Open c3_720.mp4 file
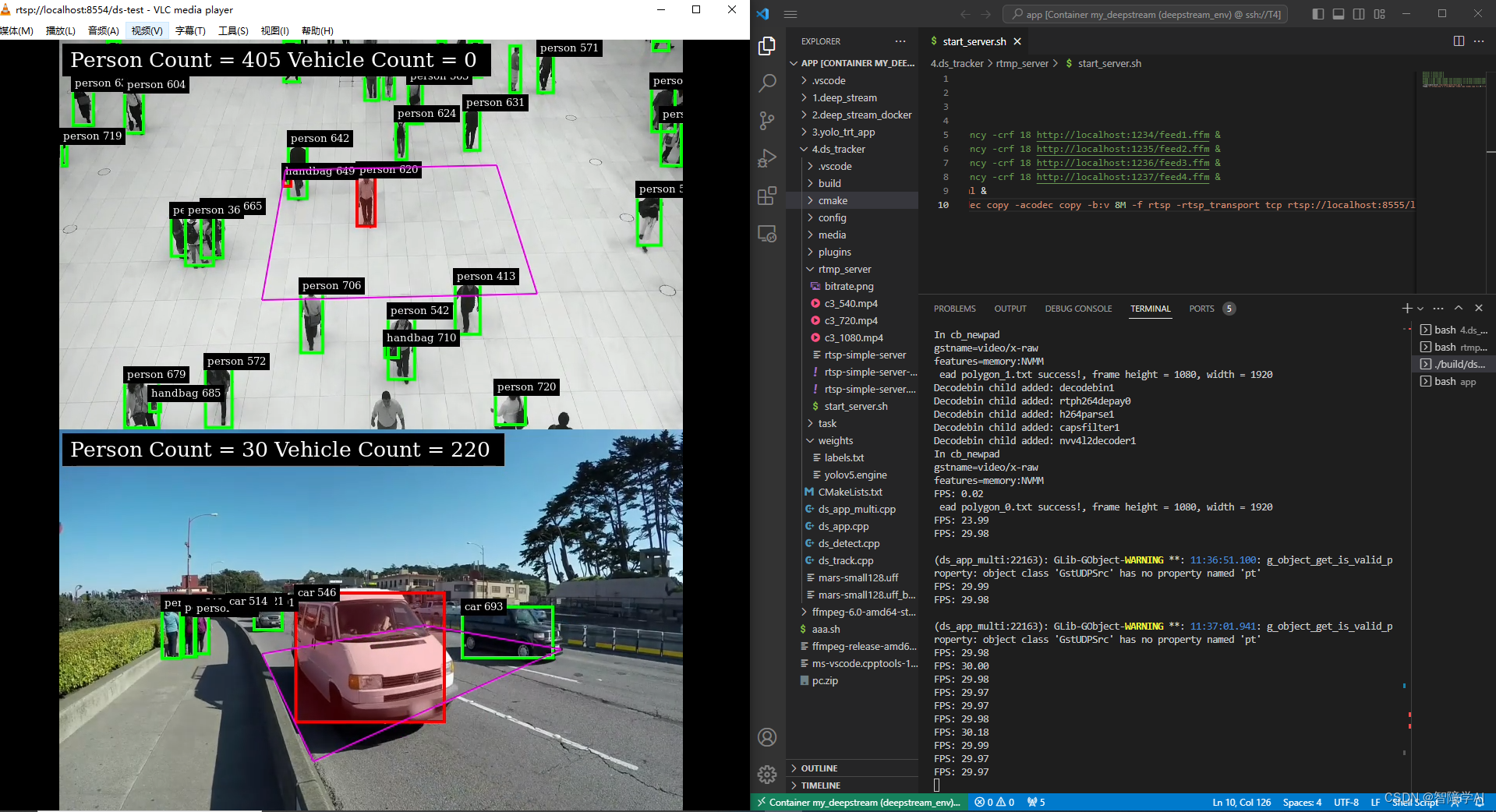This screenshot has height=812, width=1496. click(x=852, y=321)
